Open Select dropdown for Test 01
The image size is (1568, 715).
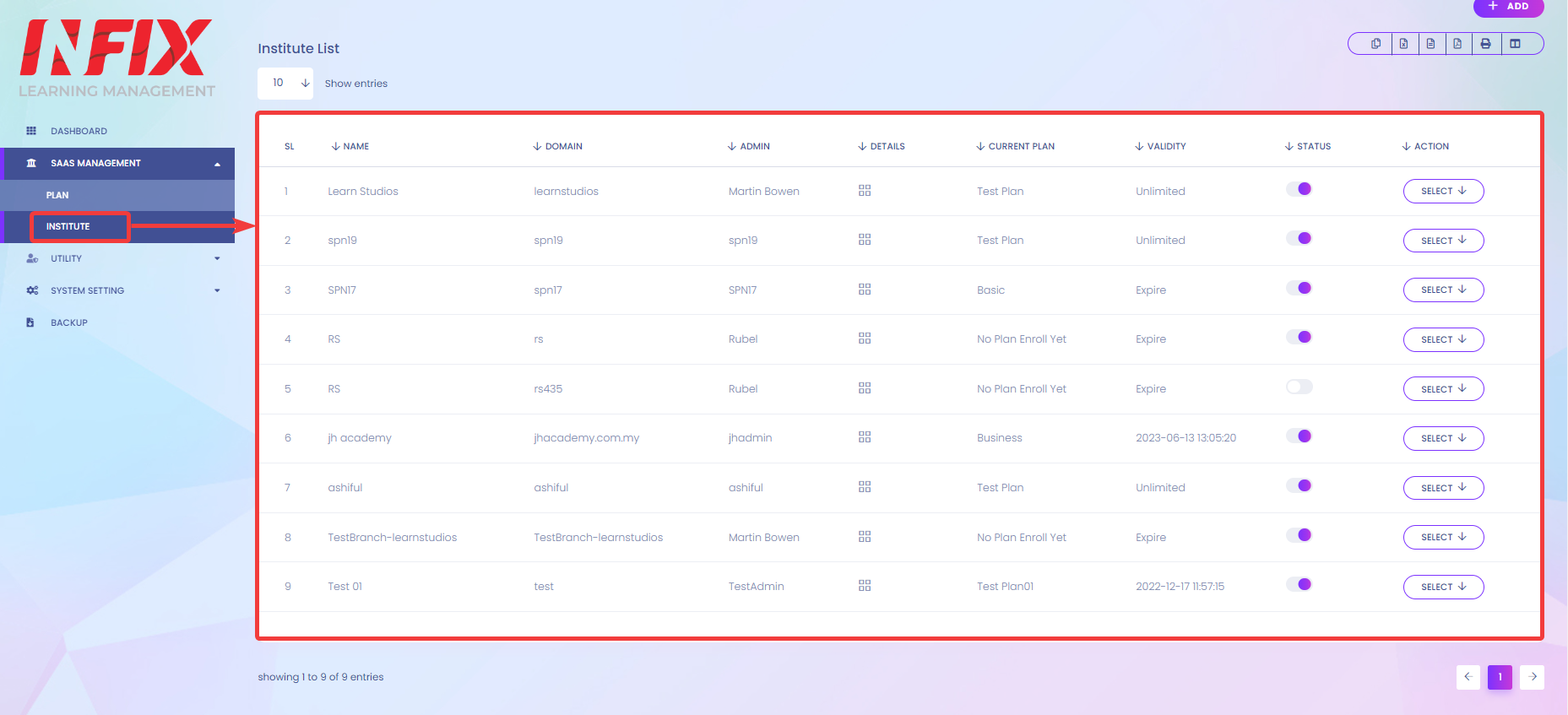pos(1443,587)
